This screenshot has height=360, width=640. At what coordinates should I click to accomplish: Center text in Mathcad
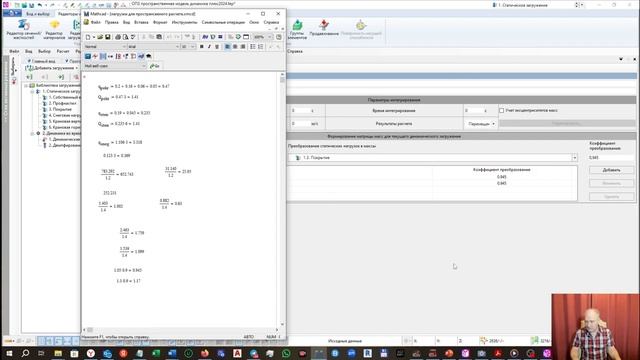[235, 47]
